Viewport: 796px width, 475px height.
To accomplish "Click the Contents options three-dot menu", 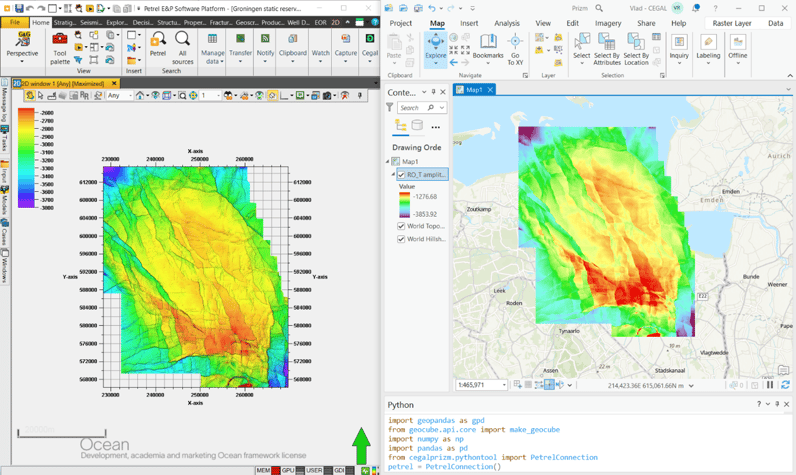I will [436, 127].
